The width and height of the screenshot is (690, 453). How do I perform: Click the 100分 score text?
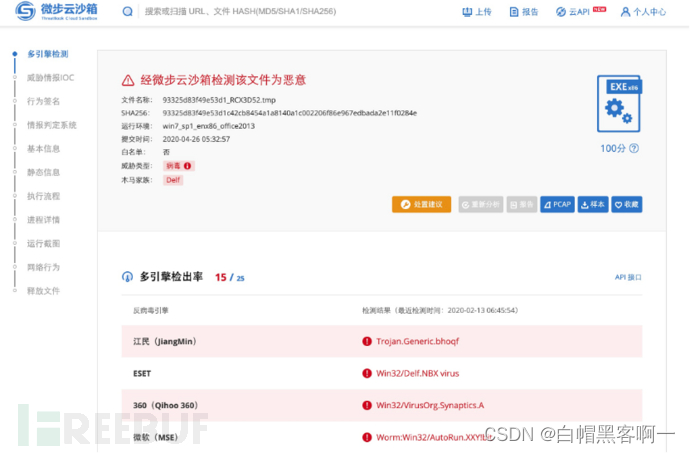(613, 148)
